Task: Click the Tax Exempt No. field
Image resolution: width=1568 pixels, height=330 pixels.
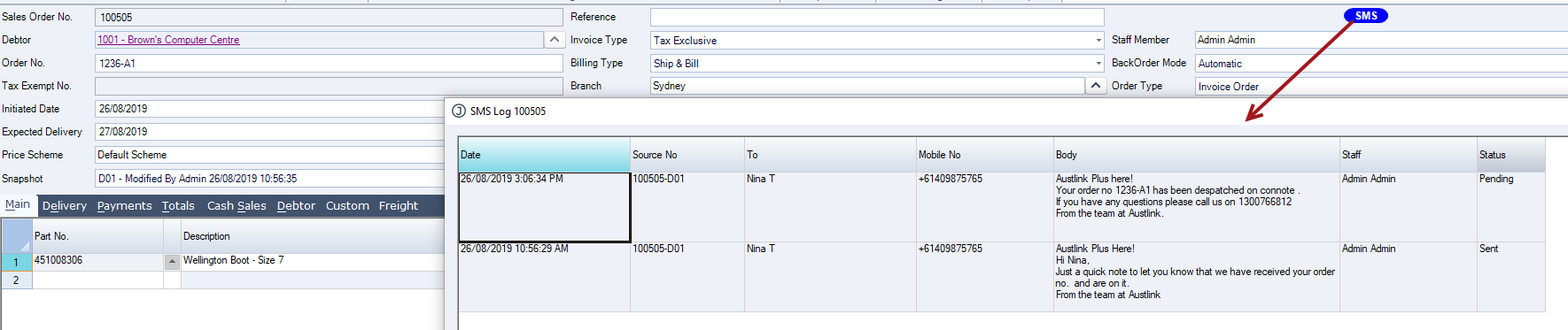Action: [329, 86]
